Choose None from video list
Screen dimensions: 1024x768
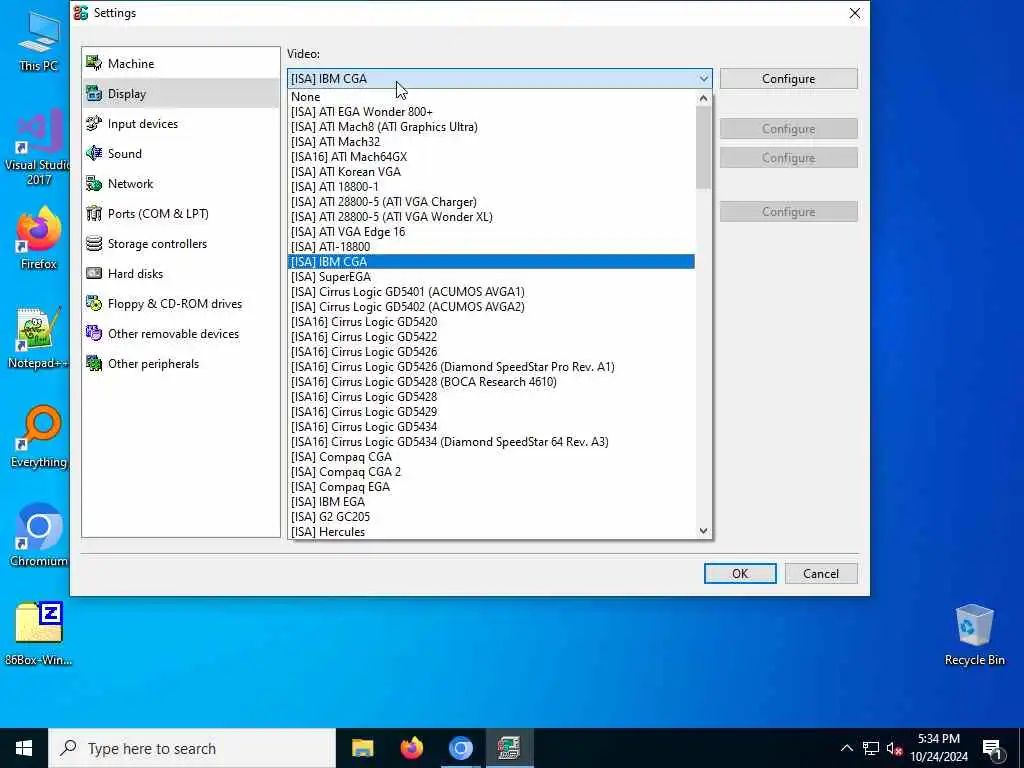[491, 97]
